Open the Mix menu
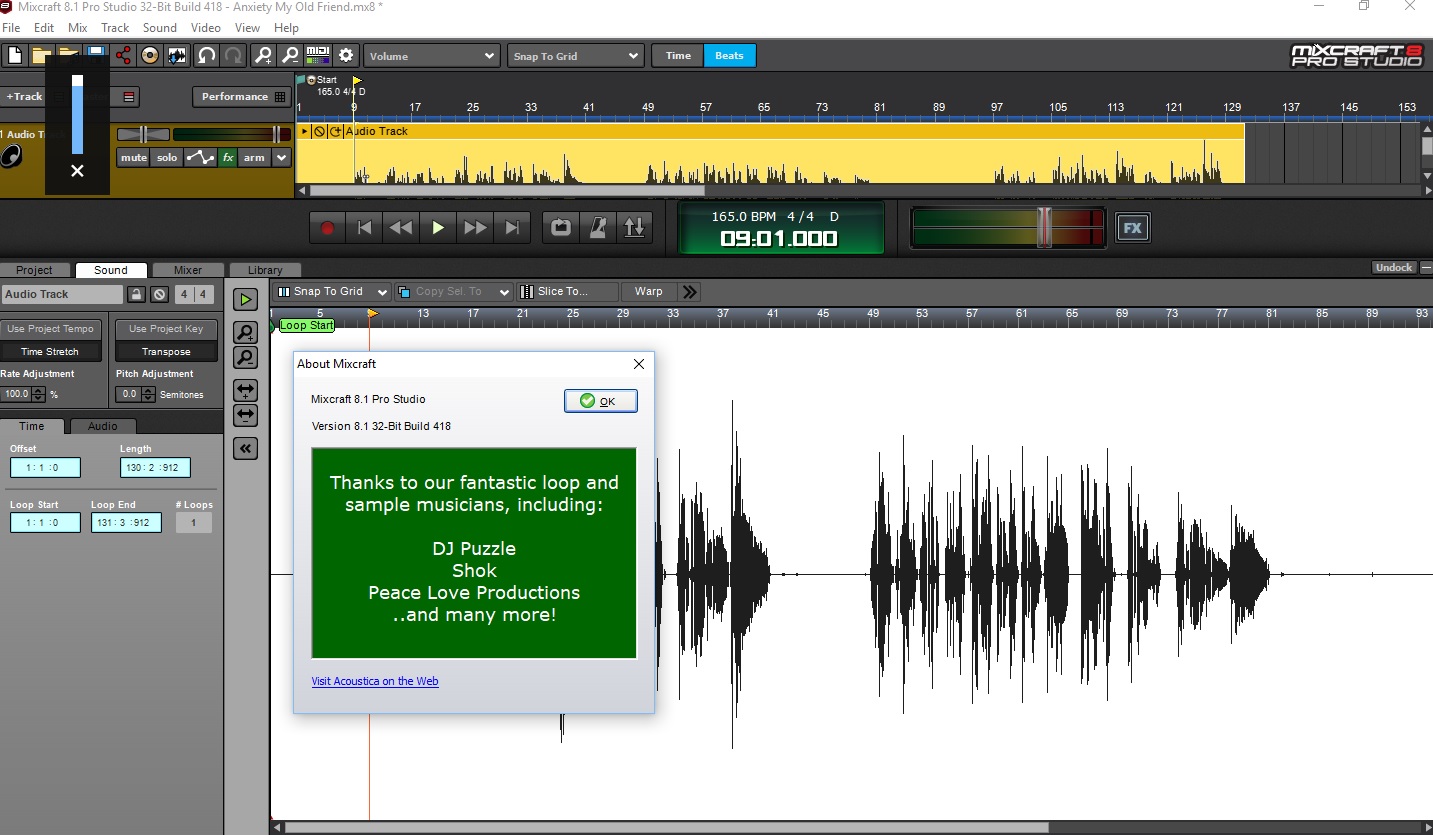 [x=77, y=28]
